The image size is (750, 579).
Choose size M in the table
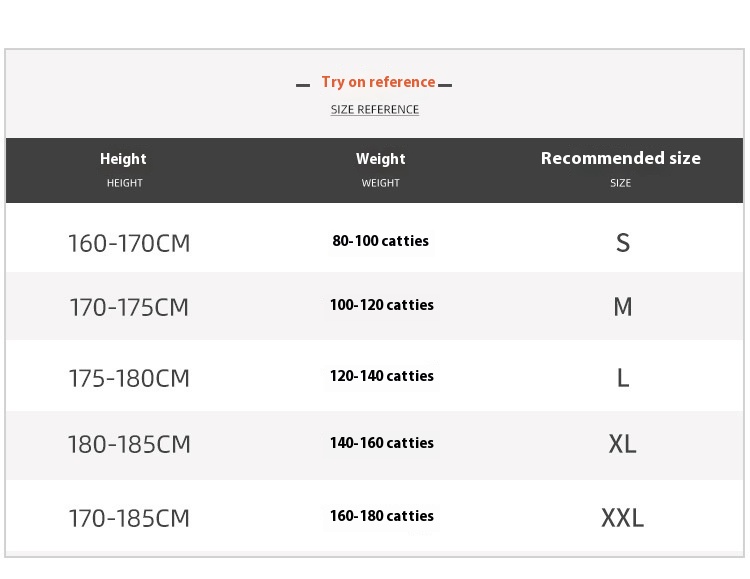[623, 307]
